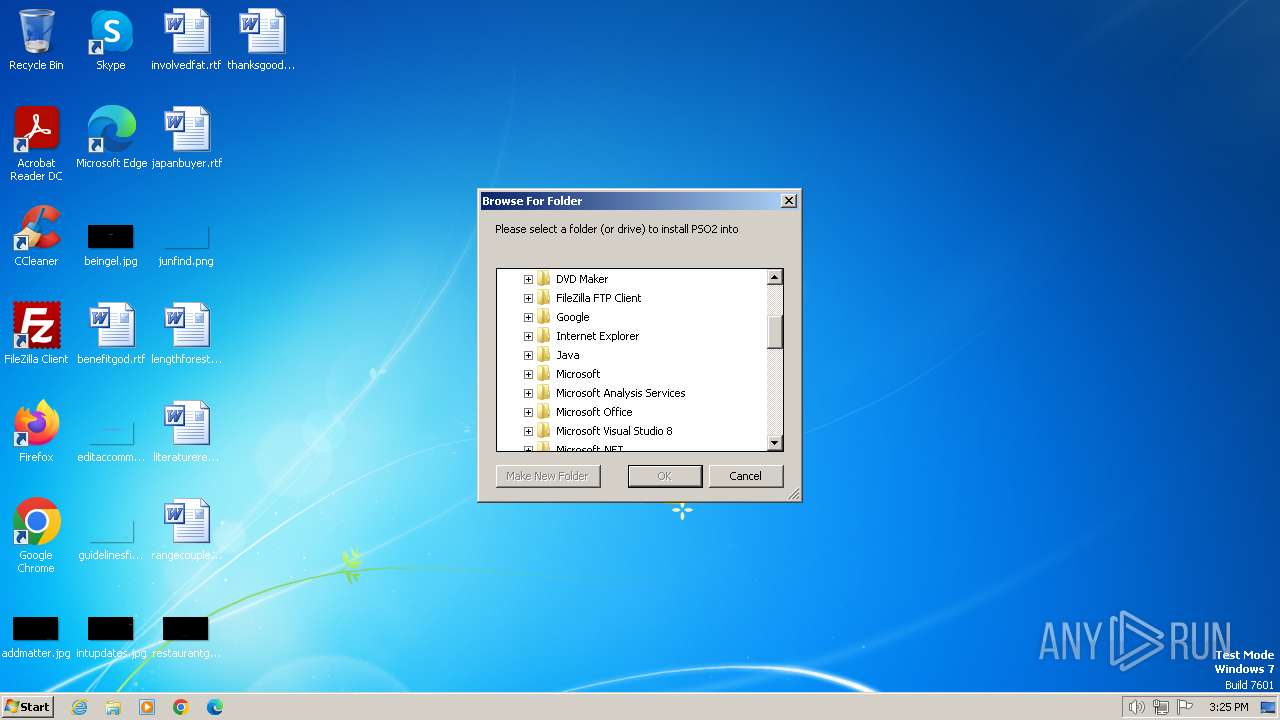Select the Microsoft Office folder
The width and height of the screenshot is (1280, 720).
tap(594, 412)
